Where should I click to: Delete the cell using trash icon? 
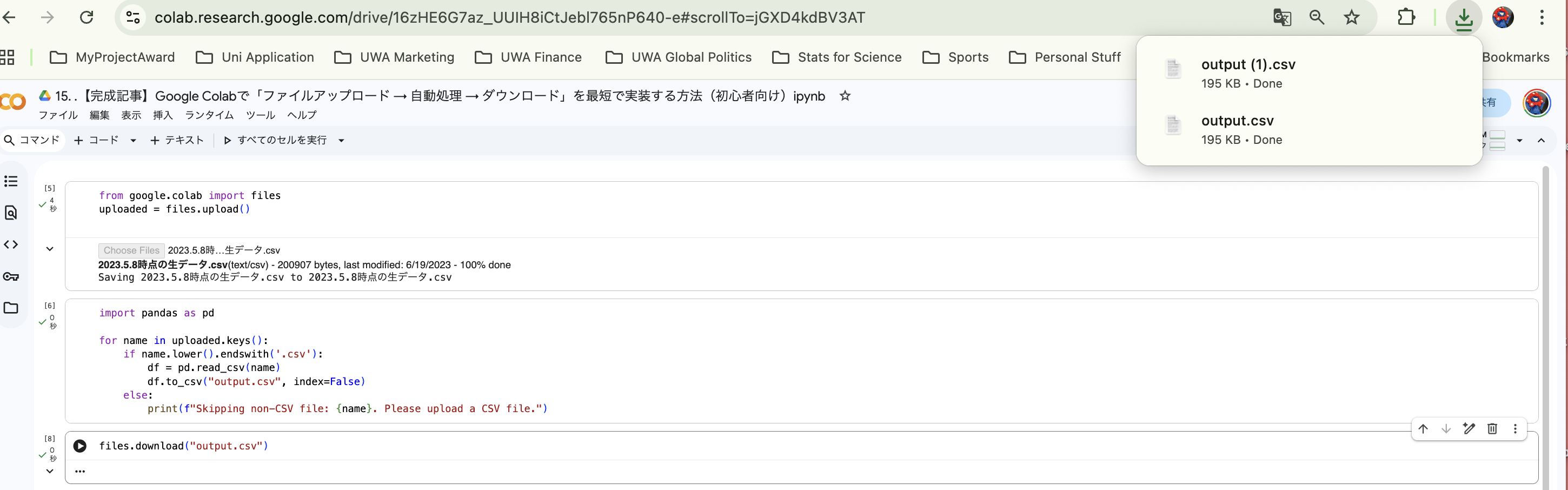[x=1492, y=429]
